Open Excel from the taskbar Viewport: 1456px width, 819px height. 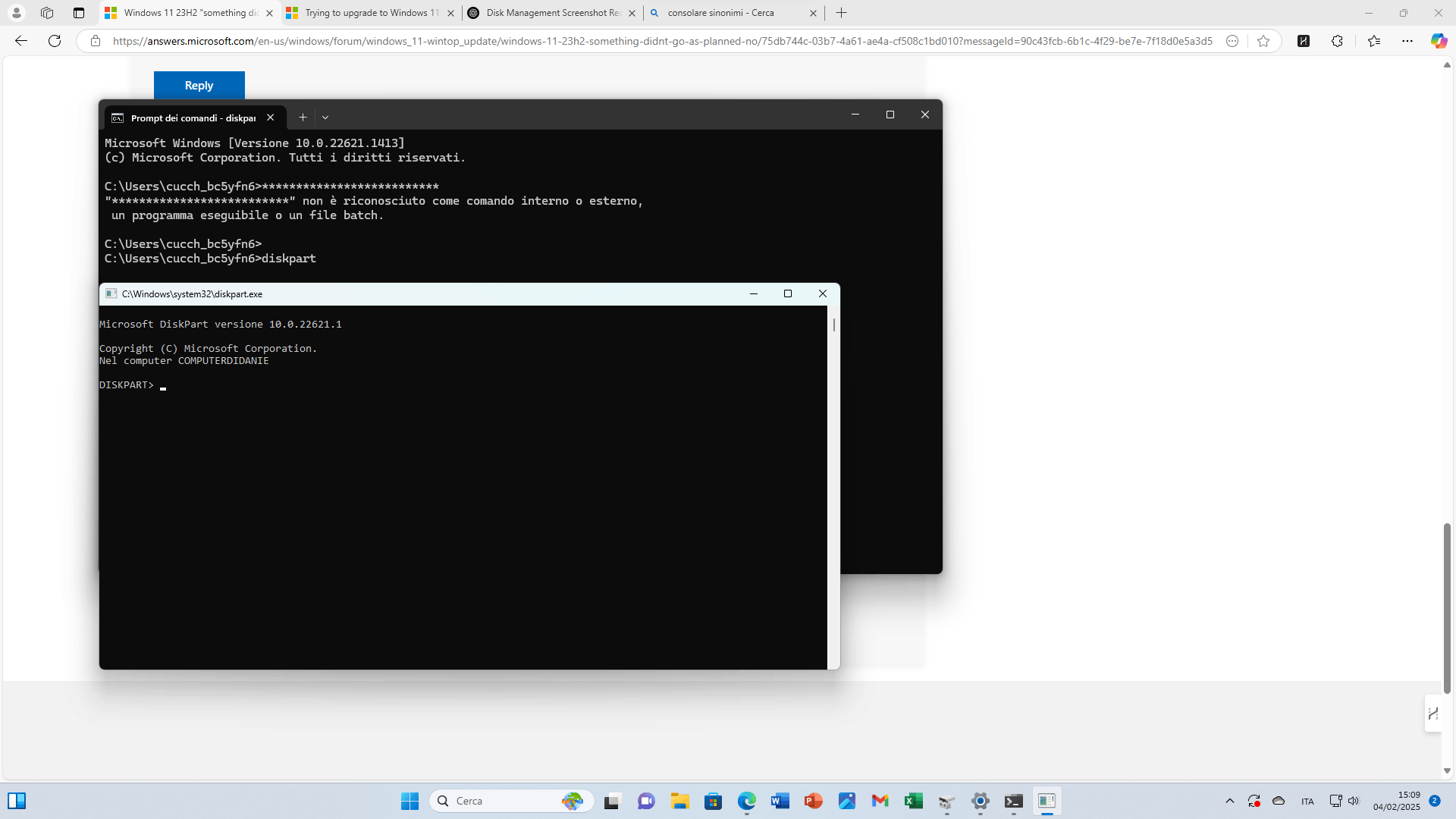coord(913,801)
